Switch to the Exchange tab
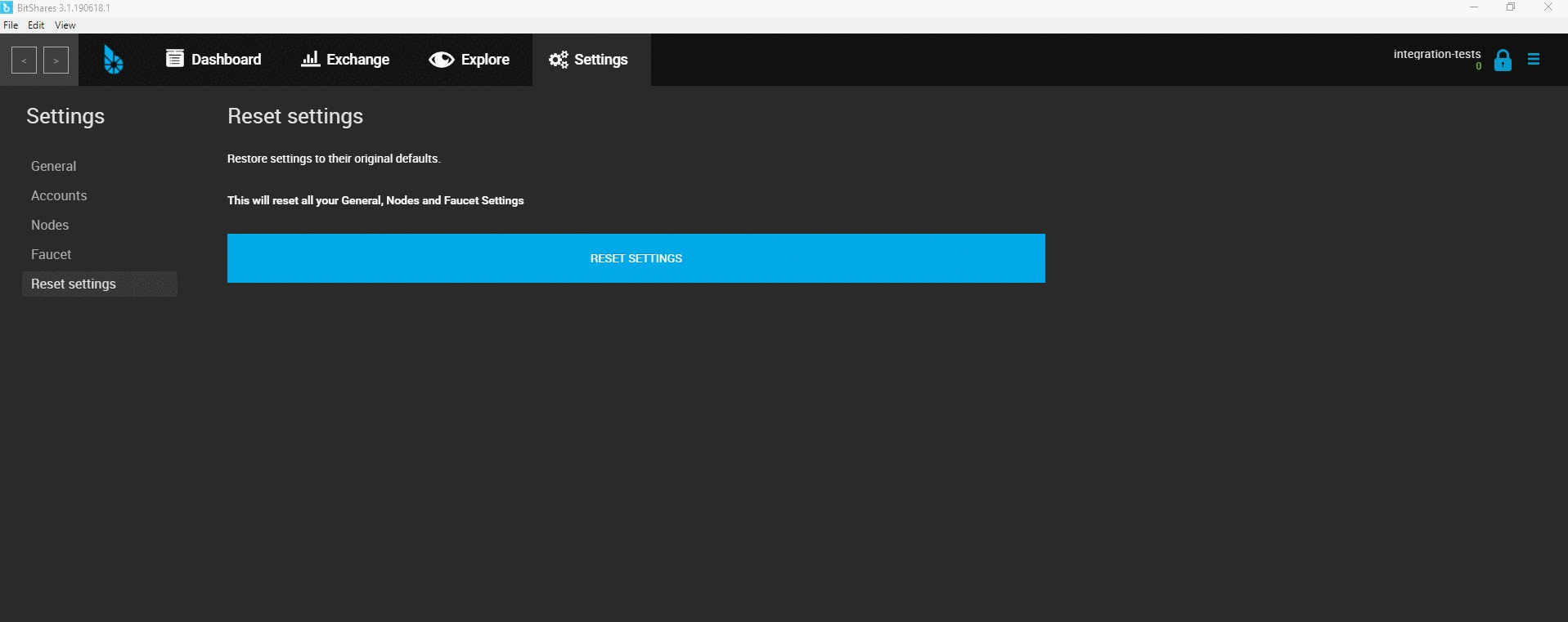Screen dimensions: 1568x622 tap(345, 60)
